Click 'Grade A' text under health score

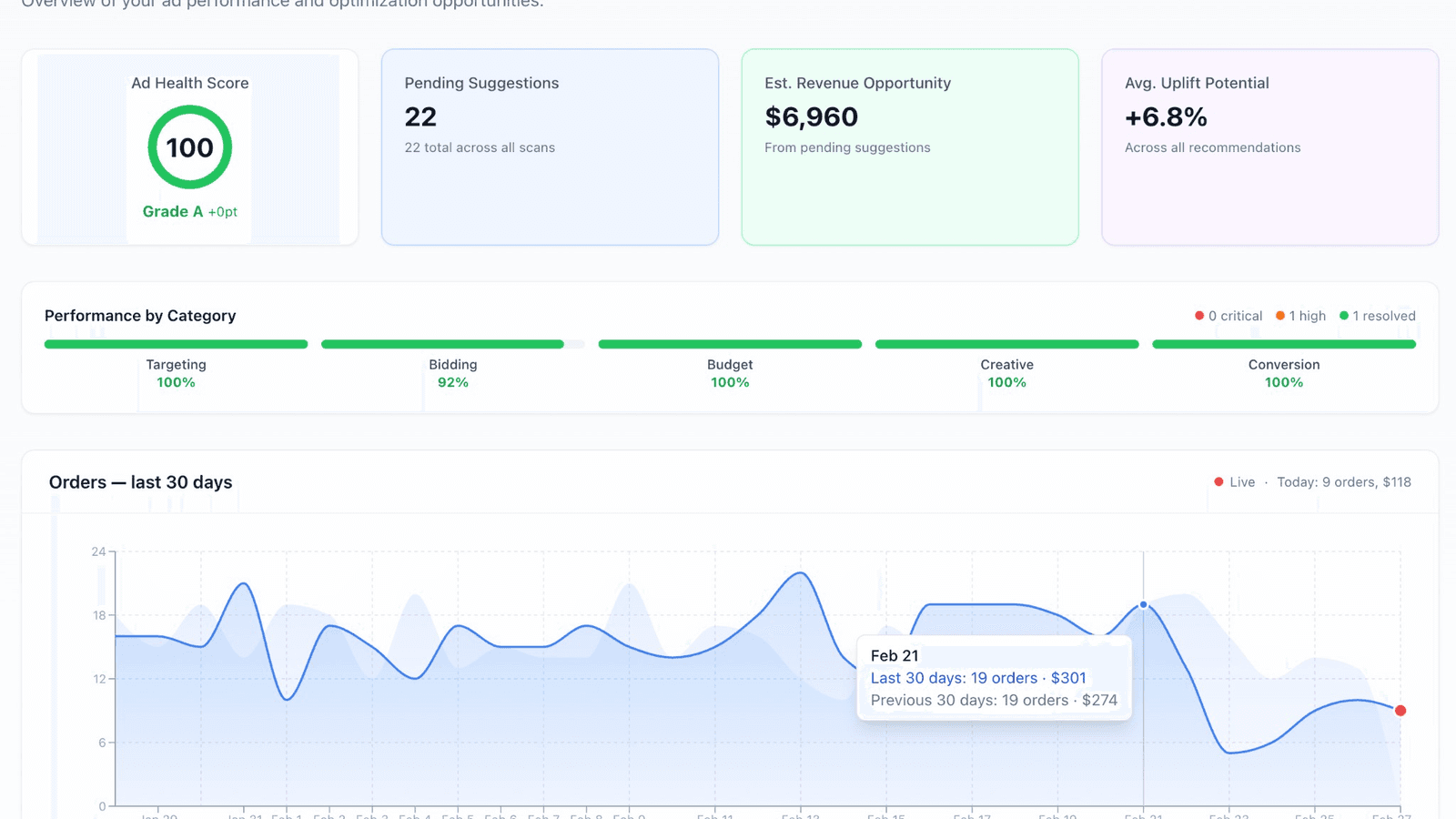click(x=173, y=211)
